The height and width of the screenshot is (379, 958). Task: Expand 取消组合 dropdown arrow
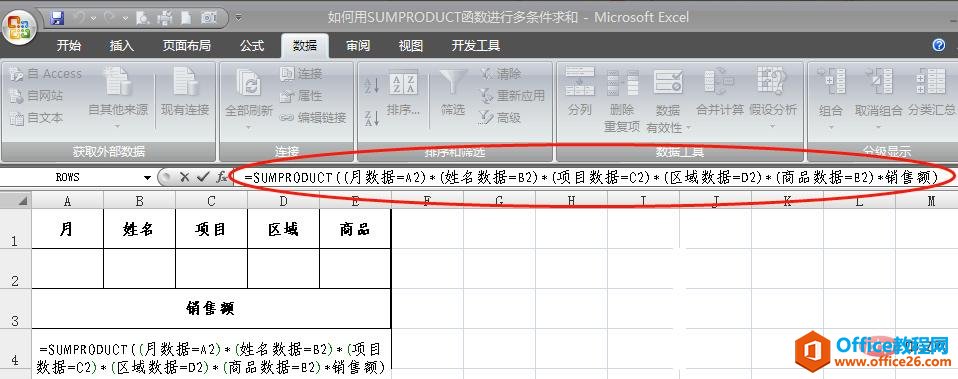point(878,127)
